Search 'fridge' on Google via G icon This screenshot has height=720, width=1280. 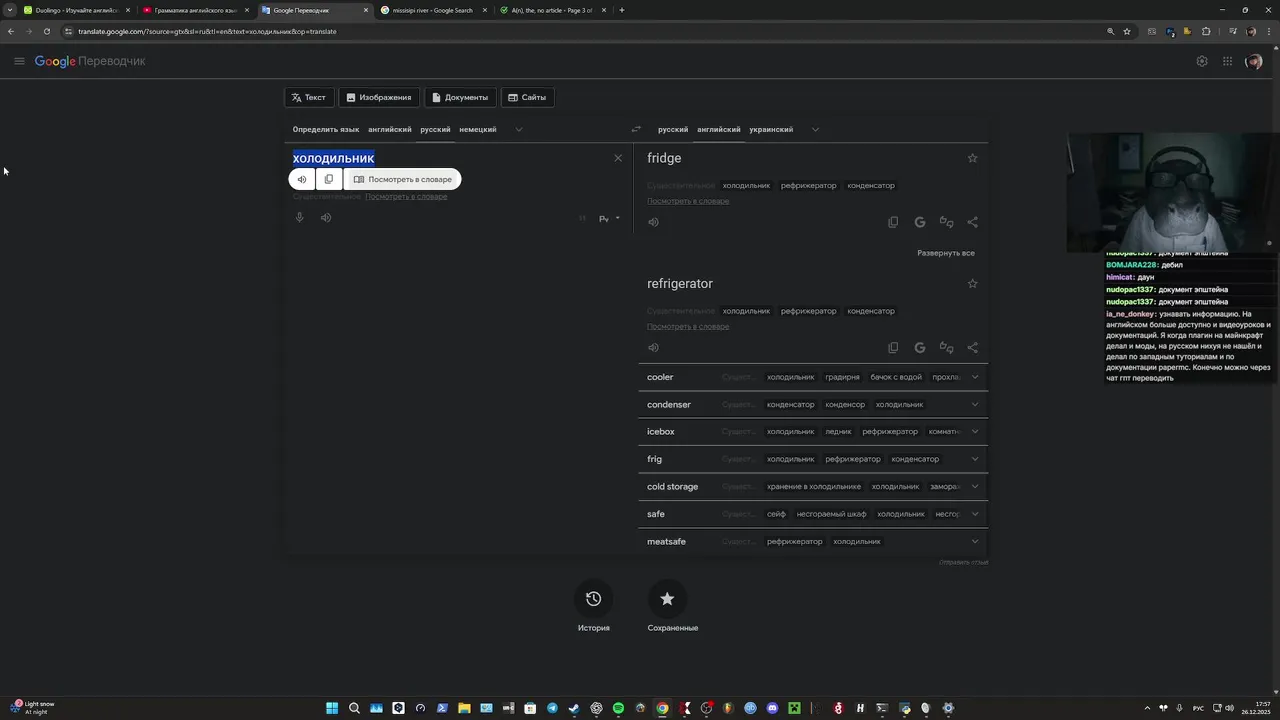[x=920, y=222]
